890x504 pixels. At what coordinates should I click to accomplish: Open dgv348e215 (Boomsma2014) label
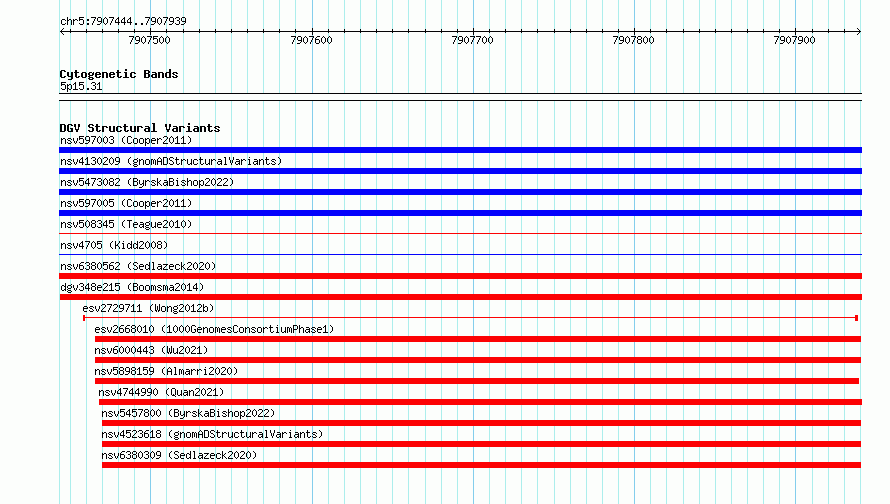132,287
